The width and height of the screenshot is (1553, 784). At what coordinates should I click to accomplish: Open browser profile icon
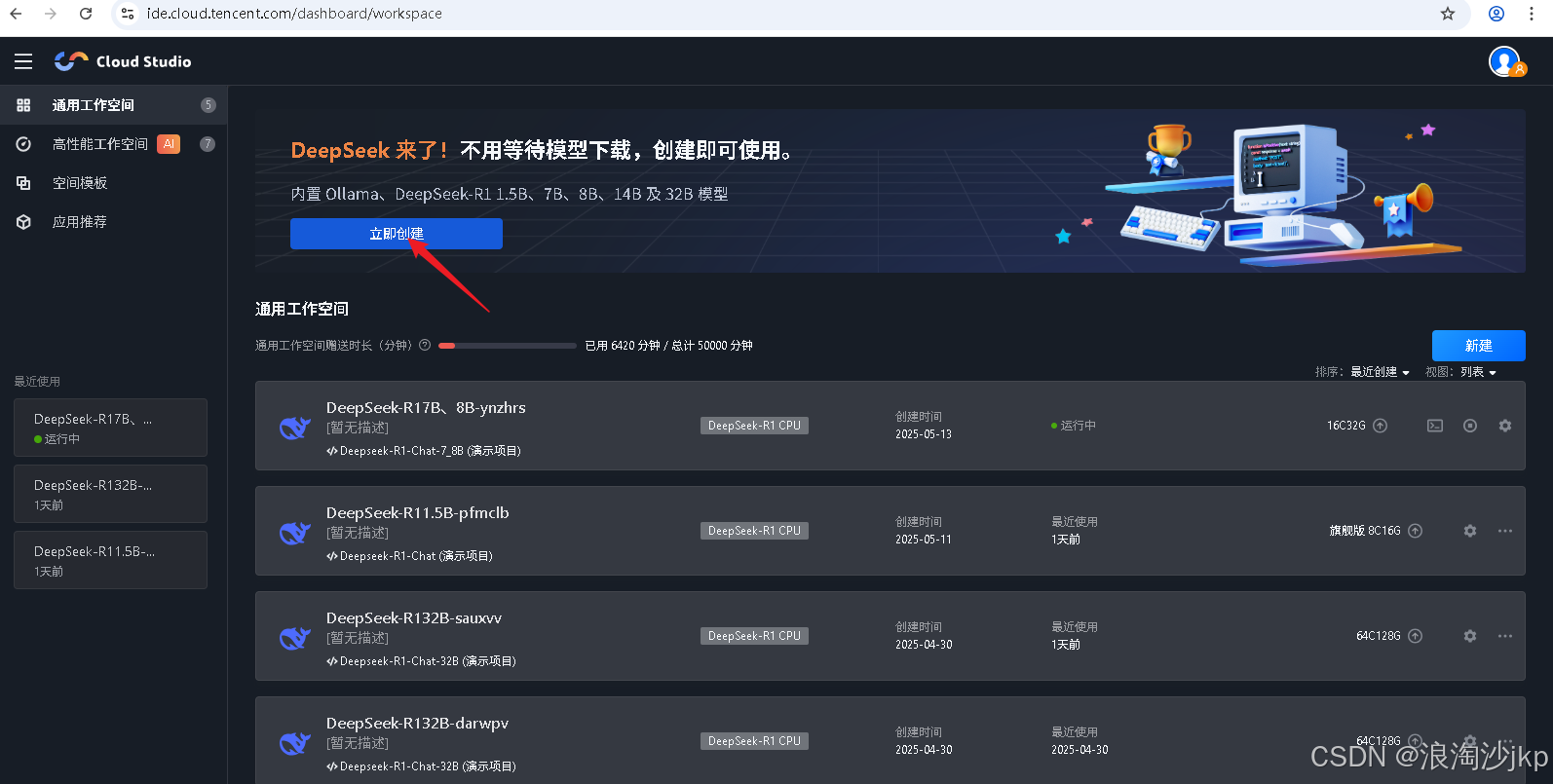1496,14
